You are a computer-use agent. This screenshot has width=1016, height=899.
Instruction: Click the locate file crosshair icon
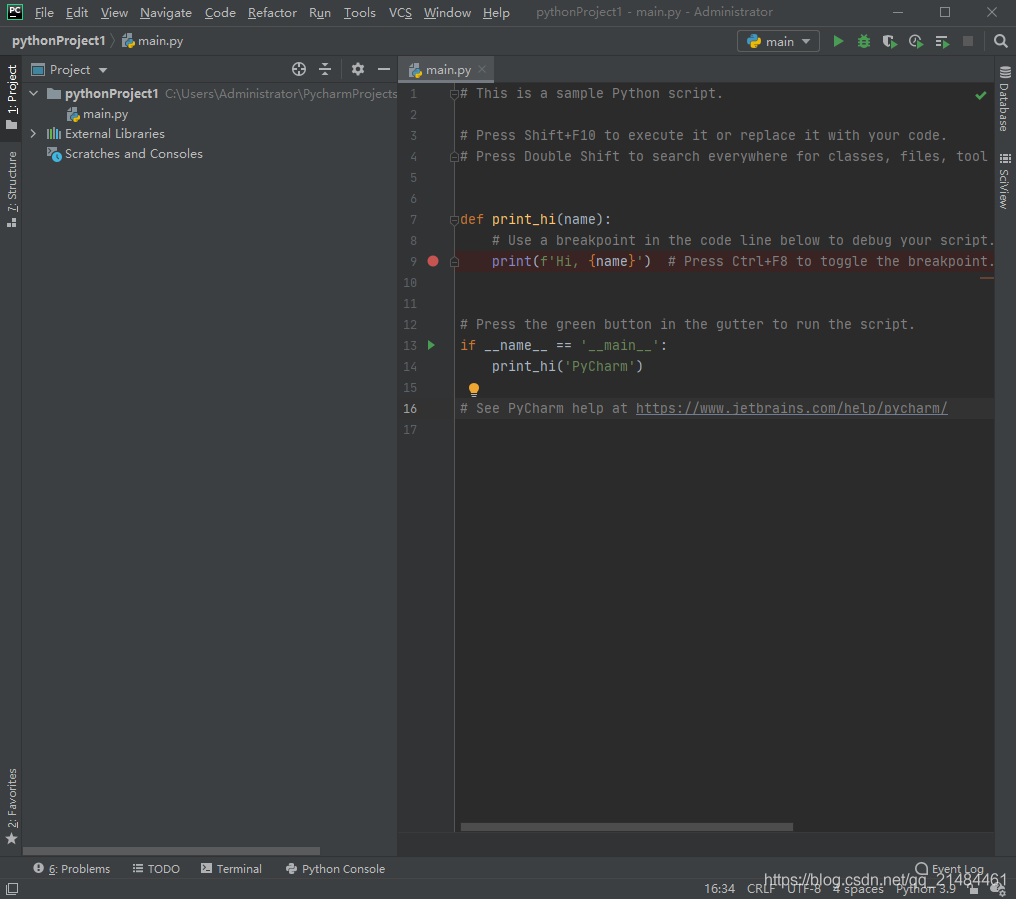299,69
